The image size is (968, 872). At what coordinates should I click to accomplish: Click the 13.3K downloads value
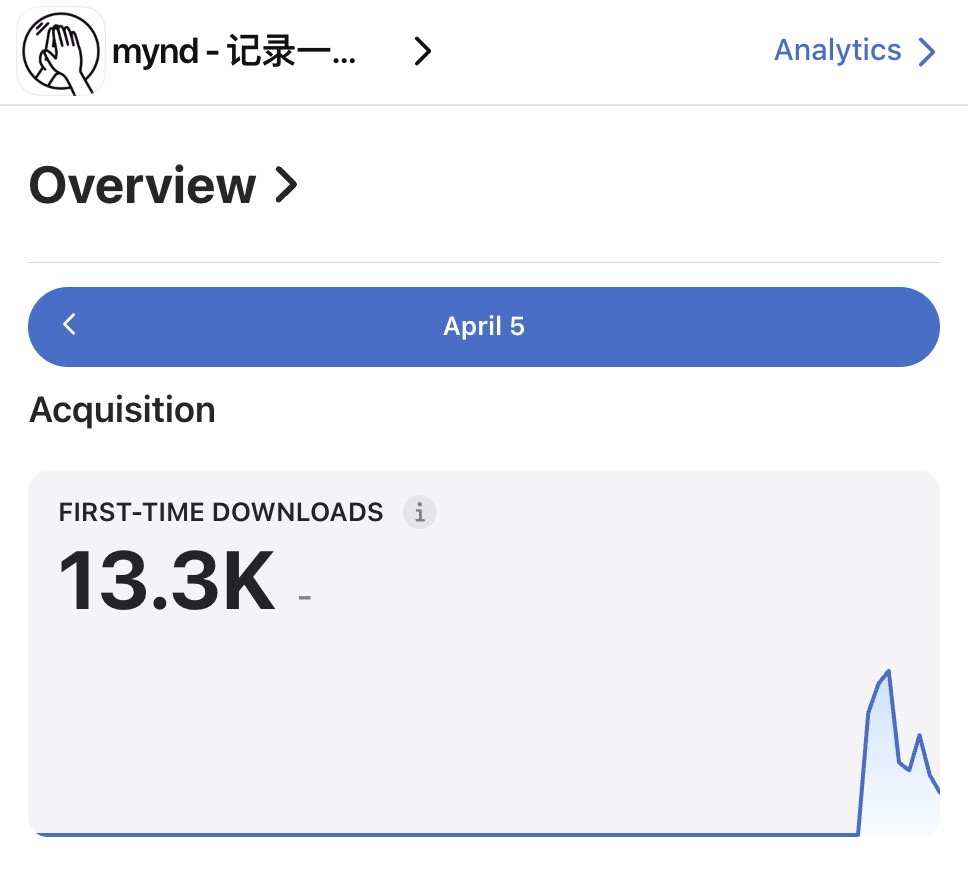tap(167, 581)
